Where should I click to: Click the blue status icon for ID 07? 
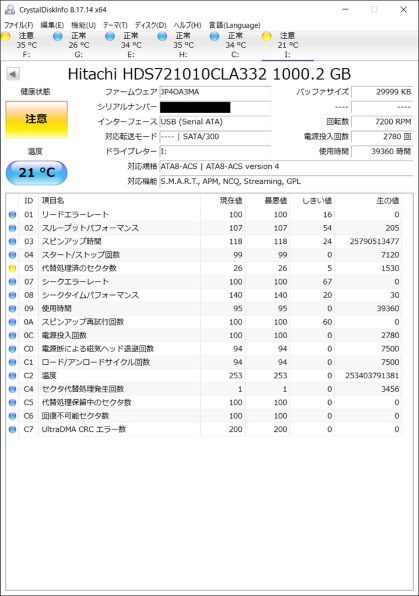click(x=13, y=282)
